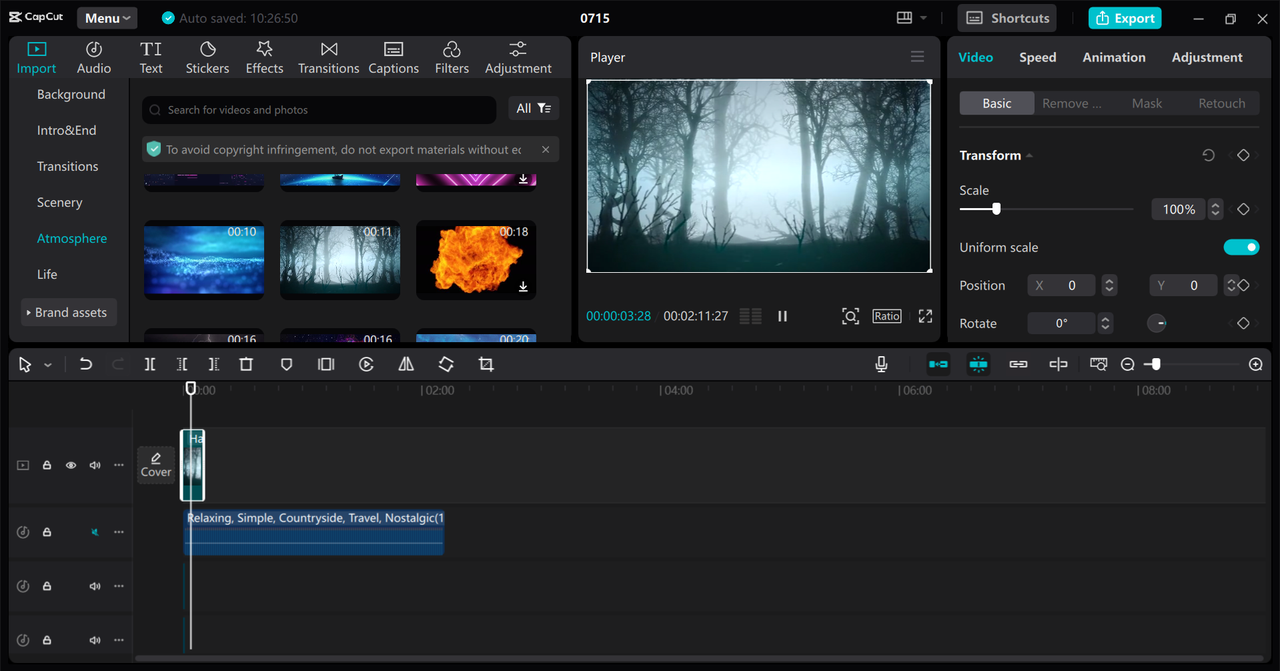Click the player fullscreen icon
The width and height of the screenshot is (1280, 671).
pyautogui.click(x=925, y=316)
